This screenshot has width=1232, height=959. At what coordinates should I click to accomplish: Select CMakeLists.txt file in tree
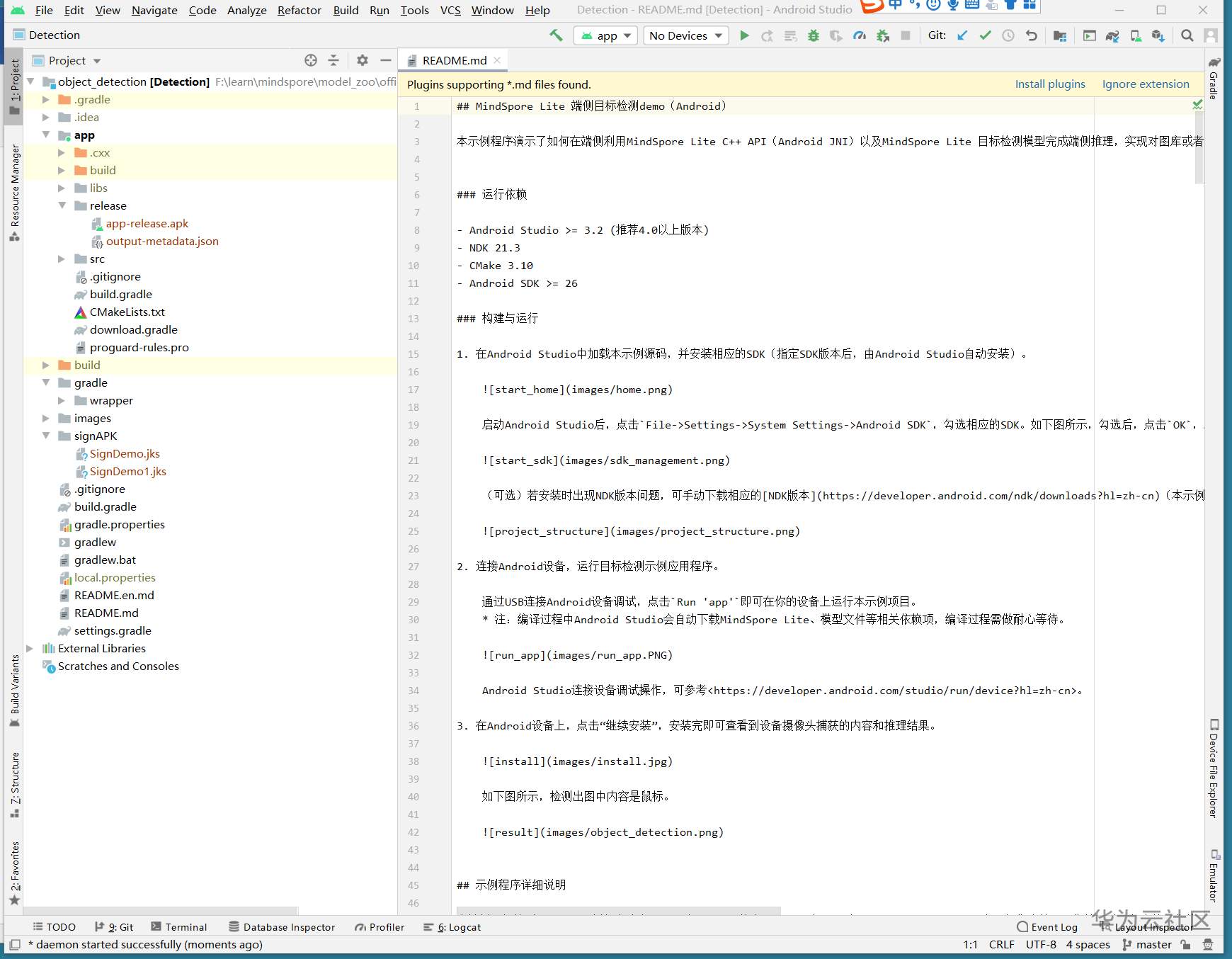click(127, 312)
